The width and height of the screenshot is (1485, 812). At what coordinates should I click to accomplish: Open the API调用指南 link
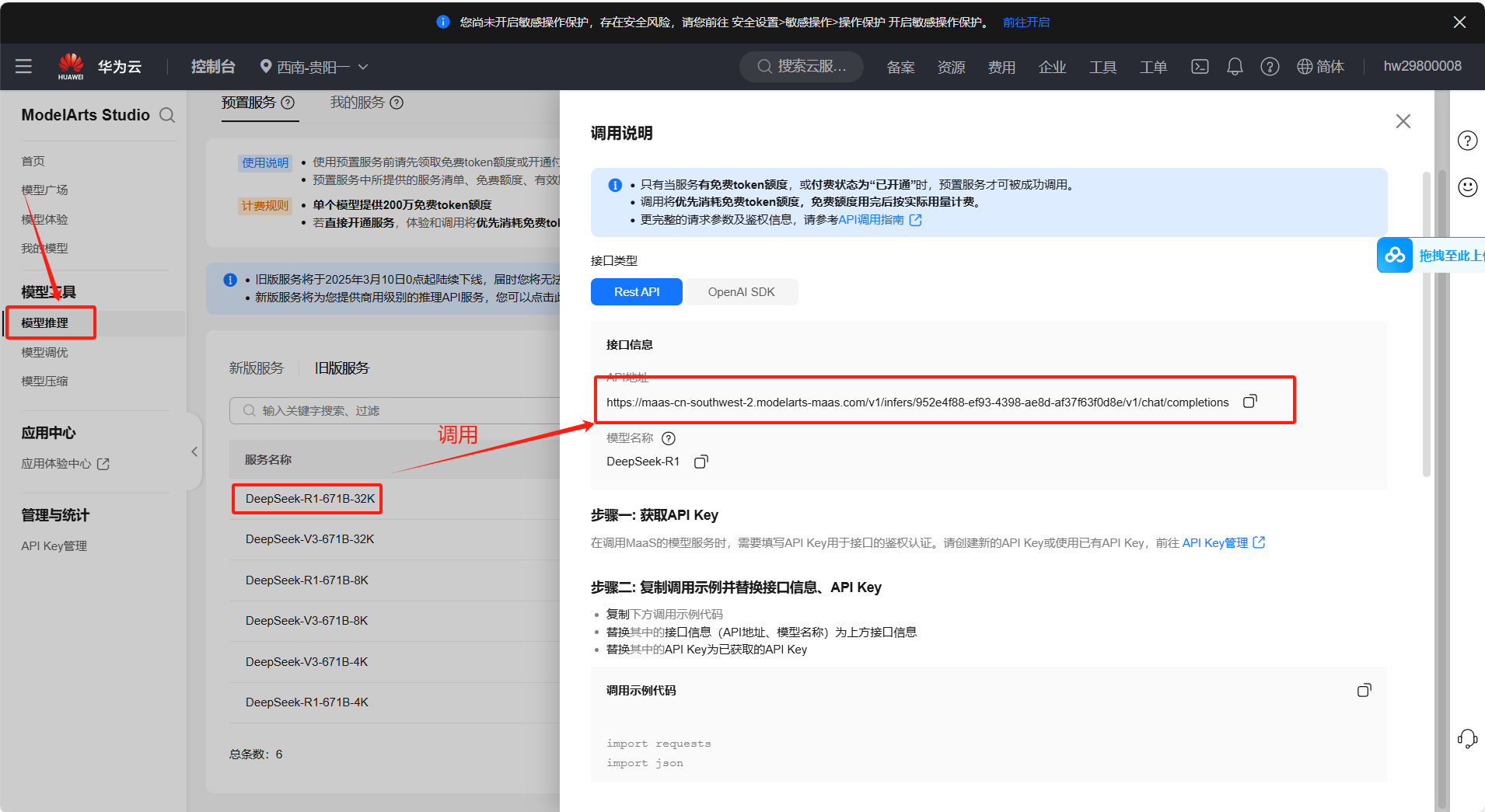pos(872,220)
